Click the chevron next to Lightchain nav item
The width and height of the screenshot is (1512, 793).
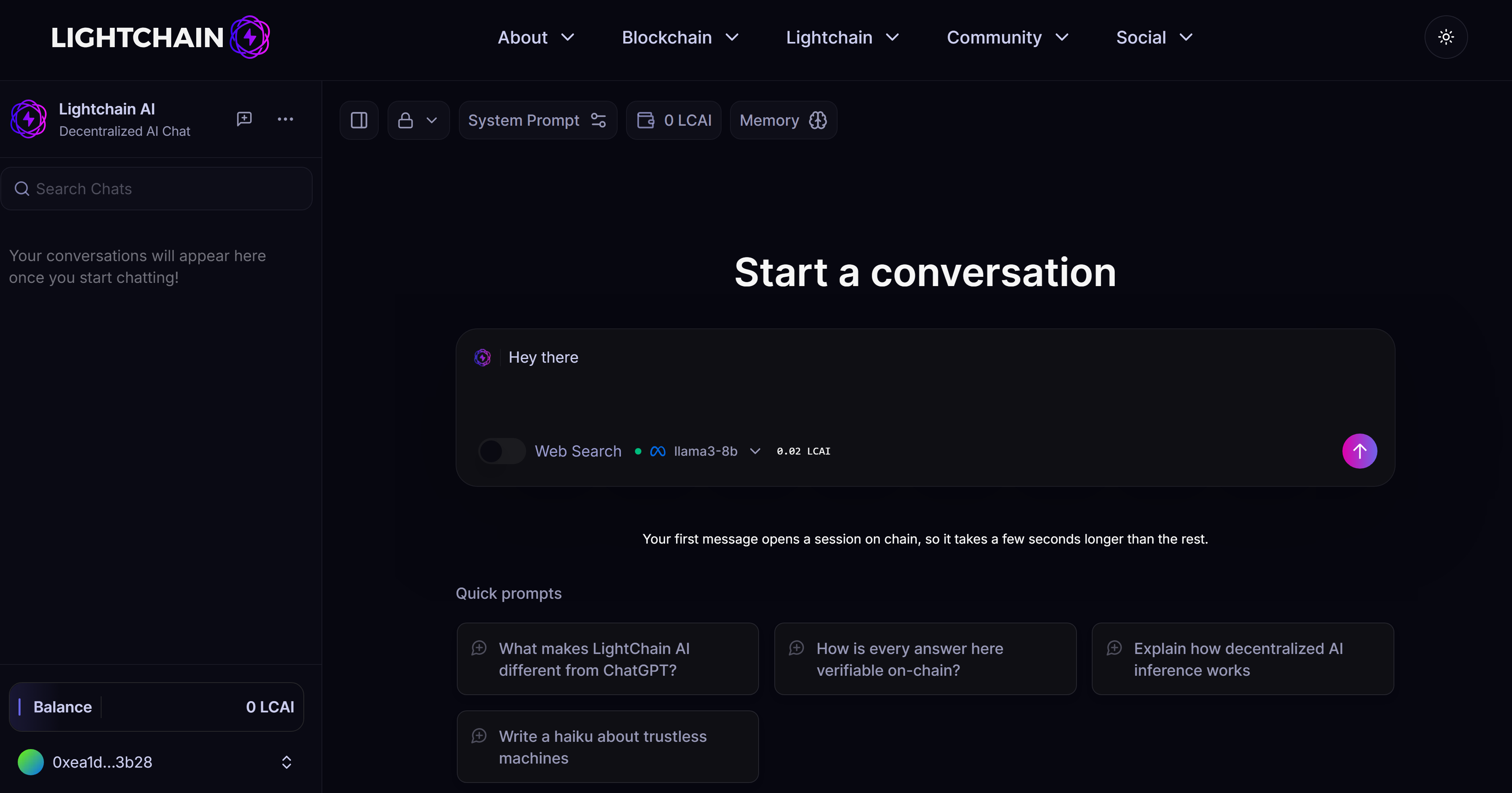tap(892, 37)
